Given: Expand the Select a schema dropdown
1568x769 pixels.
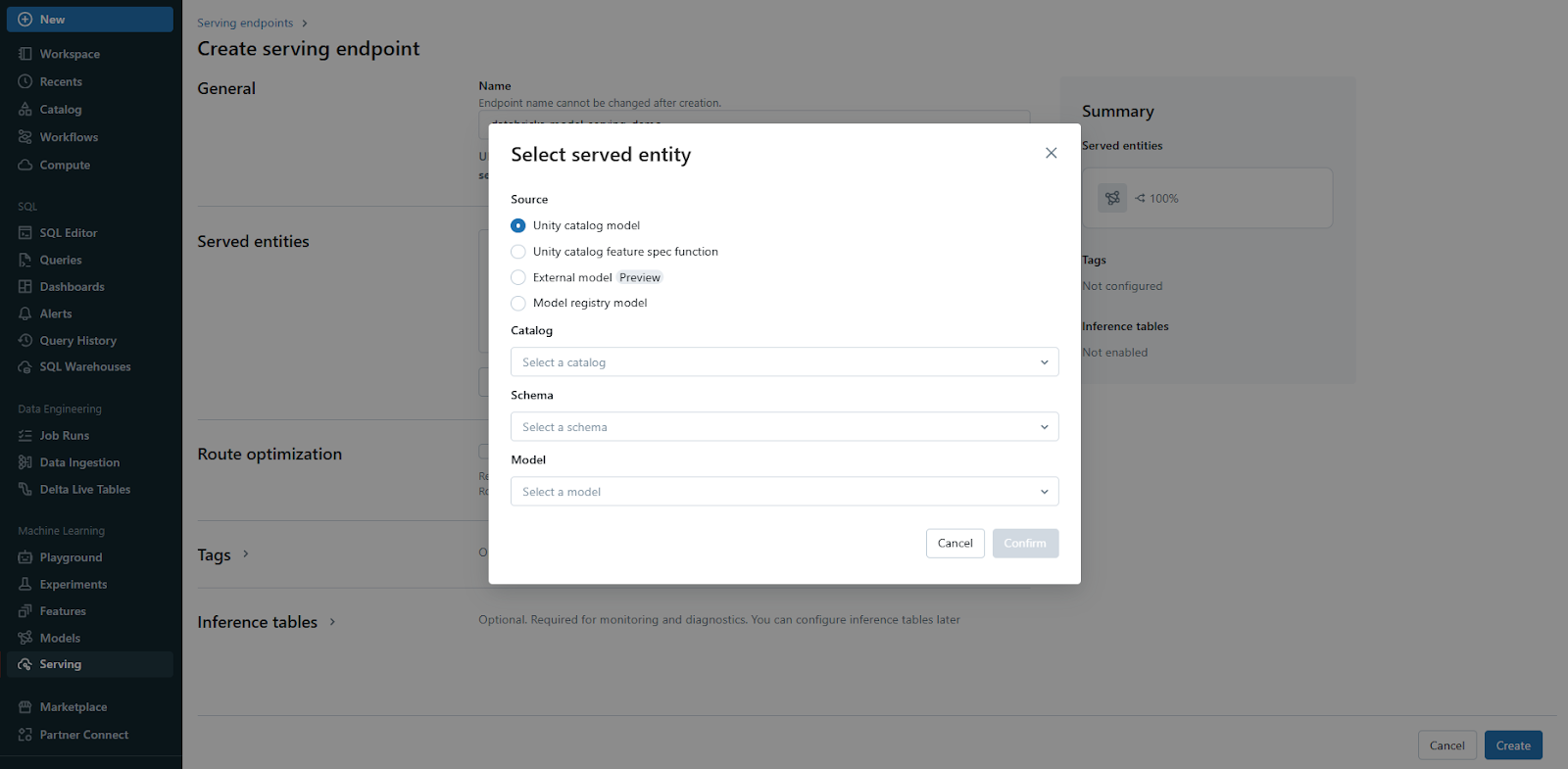Looking at the screenshot, I should [x=784, y=427].
